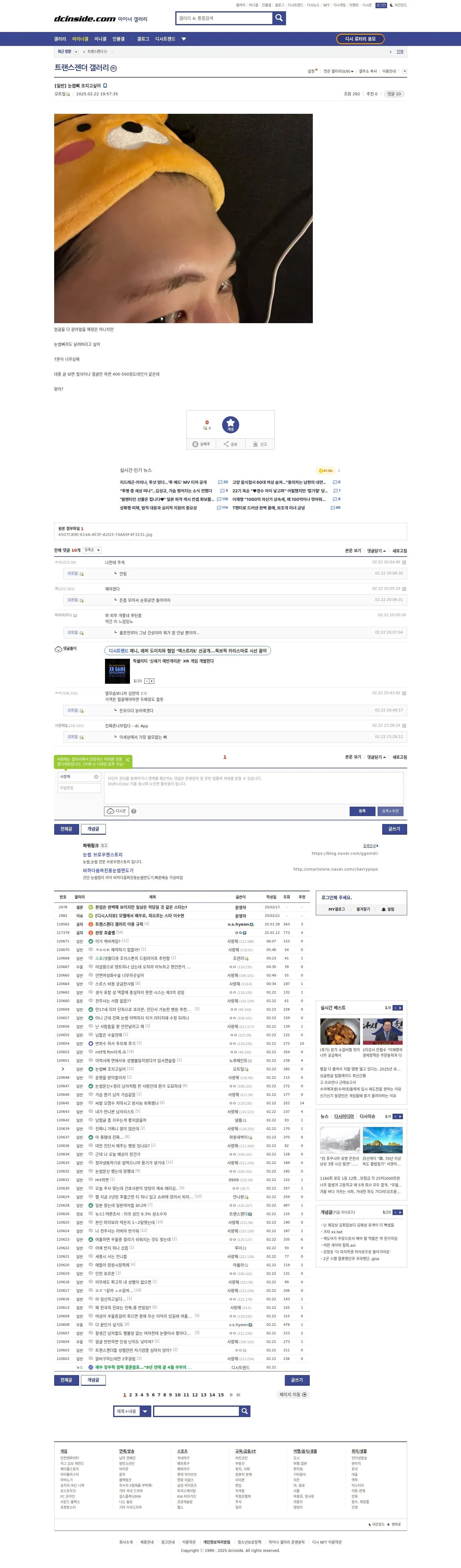Screen dimensions: 461x1568
Task: Open the post titled 완장 호출벨
Action: click(x=105, y=933)
